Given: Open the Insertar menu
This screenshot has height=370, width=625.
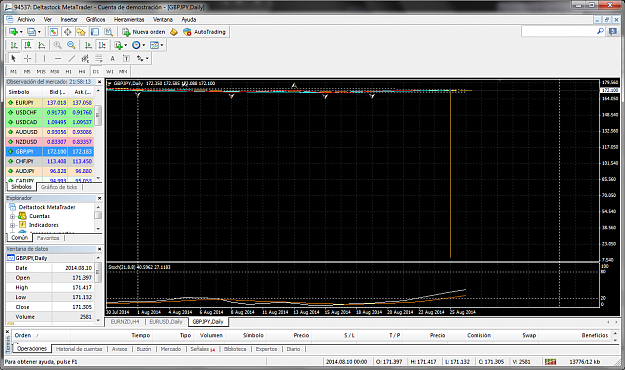Looking at the screenshot, I should [69, 19].
